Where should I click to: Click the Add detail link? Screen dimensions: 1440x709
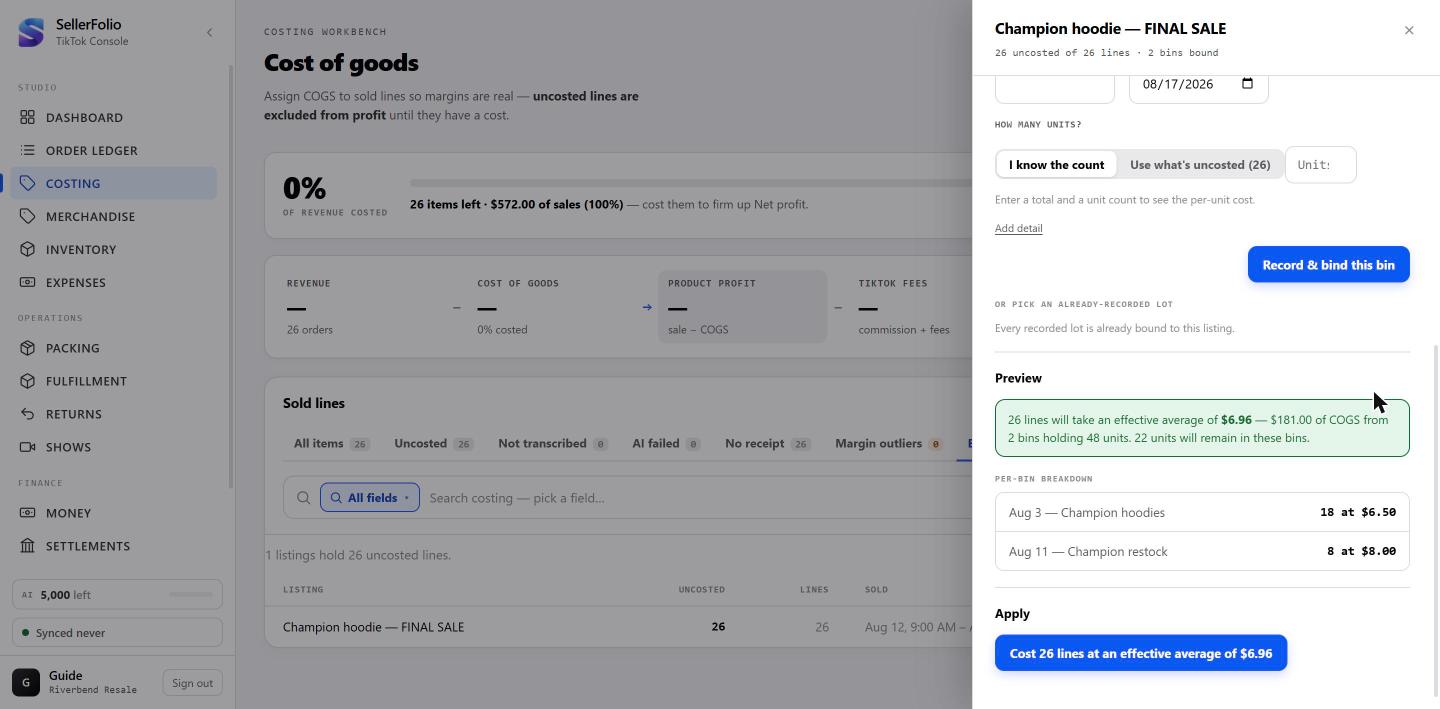click(x=1018, y=228)
